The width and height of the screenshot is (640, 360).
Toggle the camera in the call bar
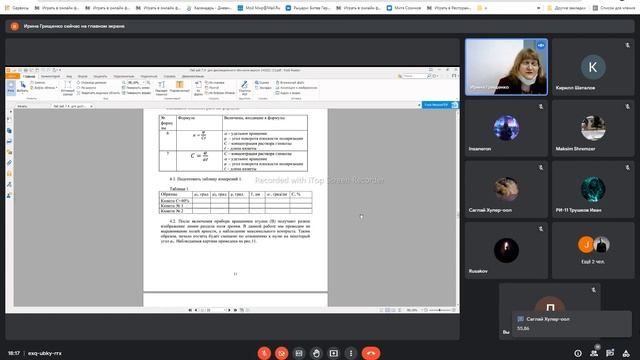(281, 353)
